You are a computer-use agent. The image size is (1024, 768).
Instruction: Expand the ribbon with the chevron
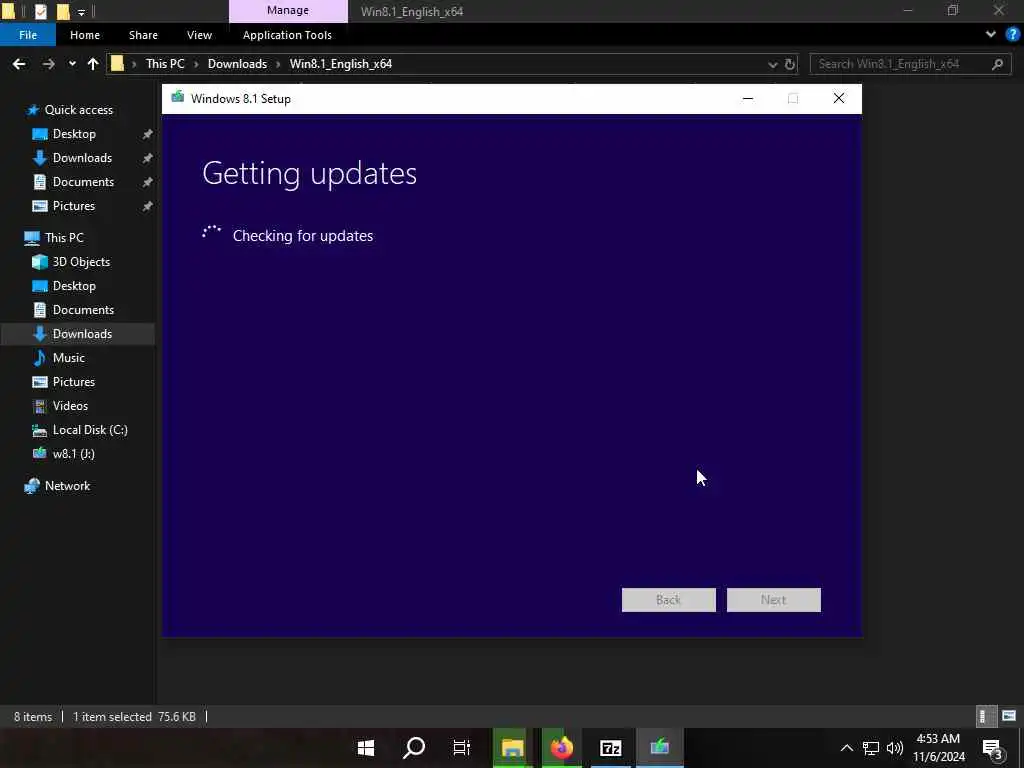point(991,35)
